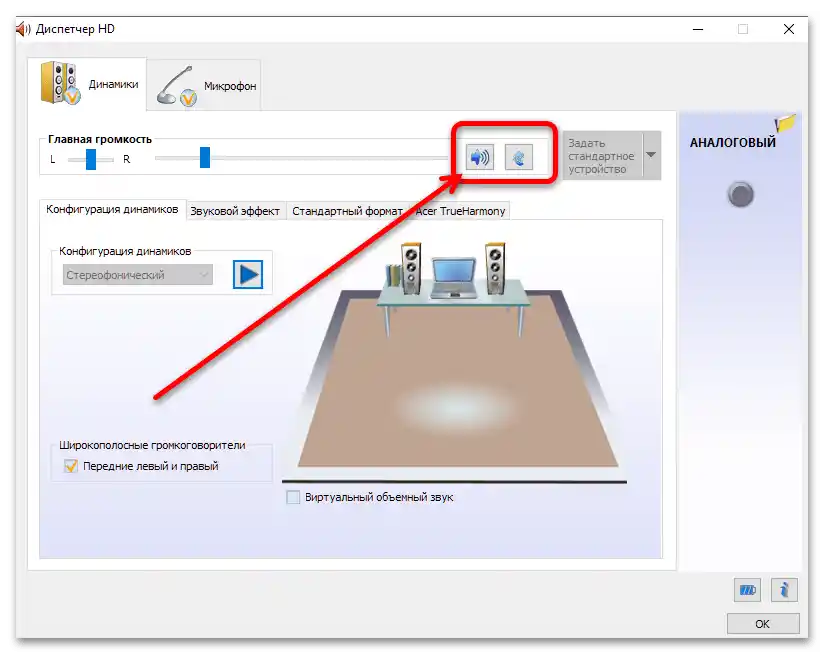Click the Диспетчер HD title bar speaker icon

pos(24,29)
